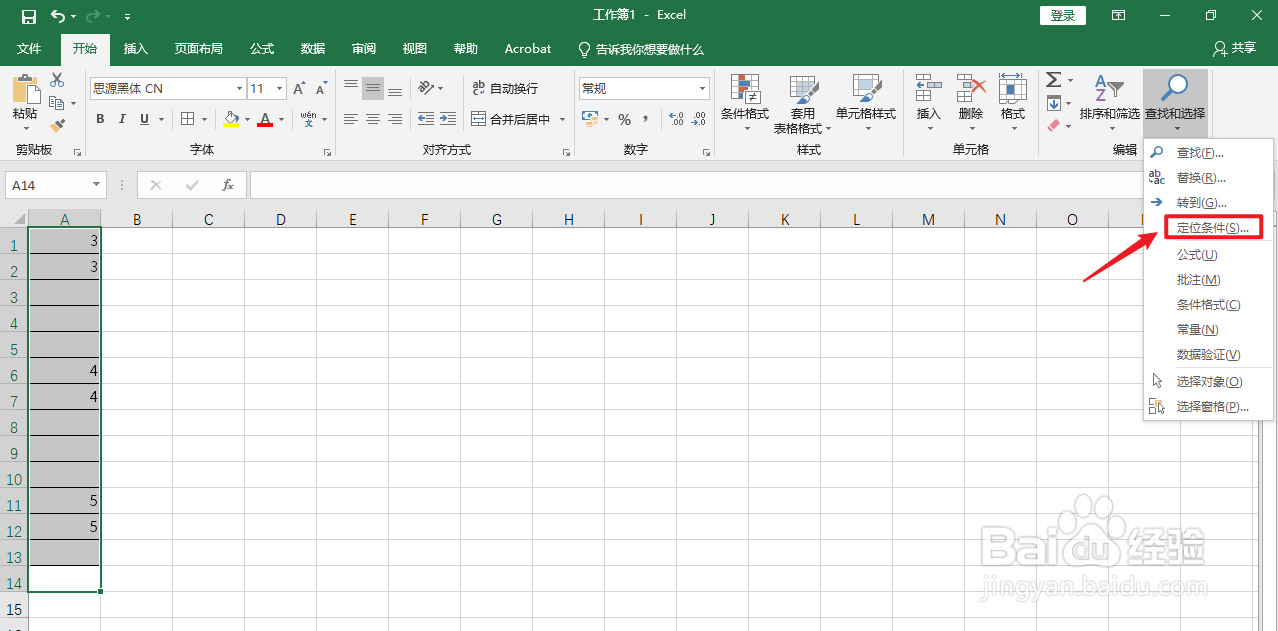Align text left in the alignment group

(x=351, y=119)
